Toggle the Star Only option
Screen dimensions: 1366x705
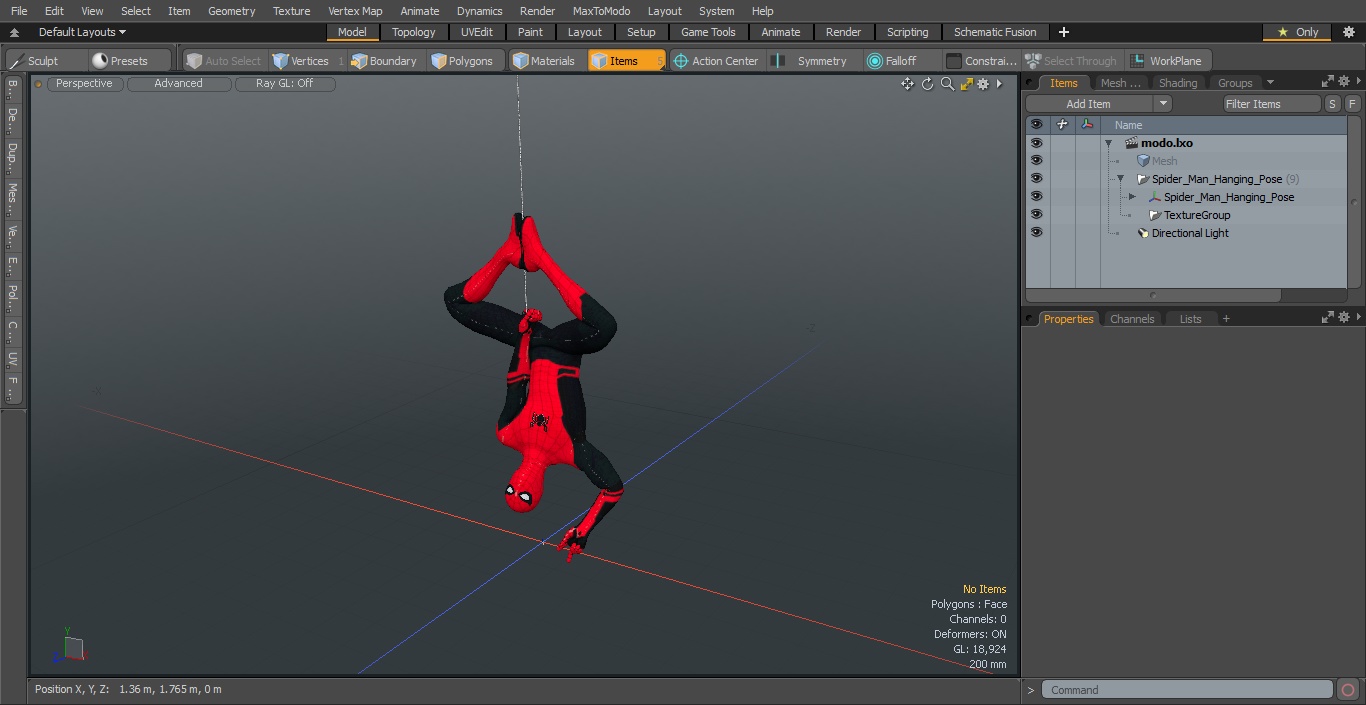1298,32
